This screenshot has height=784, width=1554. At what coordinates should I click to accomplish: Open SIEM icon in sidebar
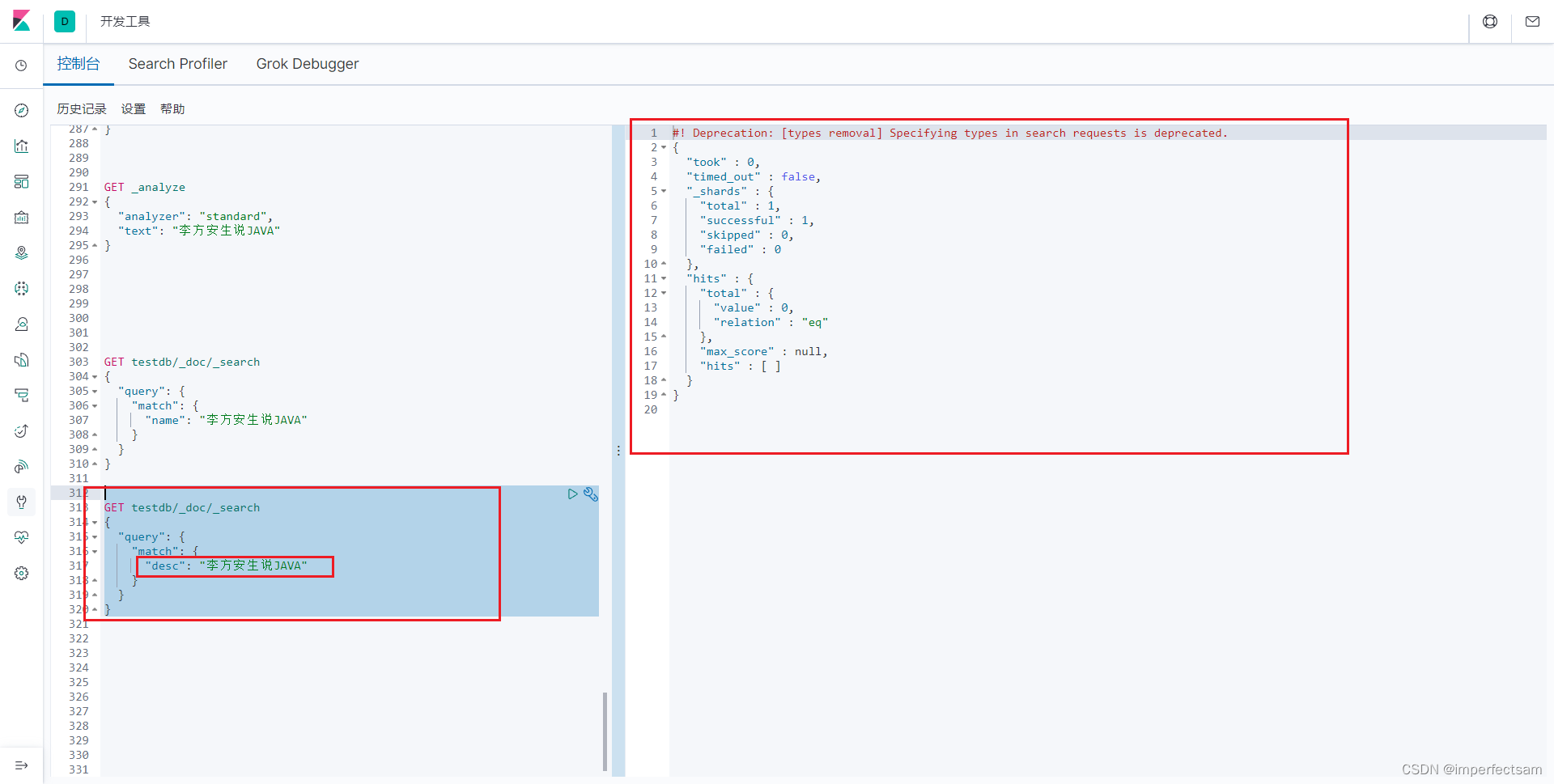(22, 466)
